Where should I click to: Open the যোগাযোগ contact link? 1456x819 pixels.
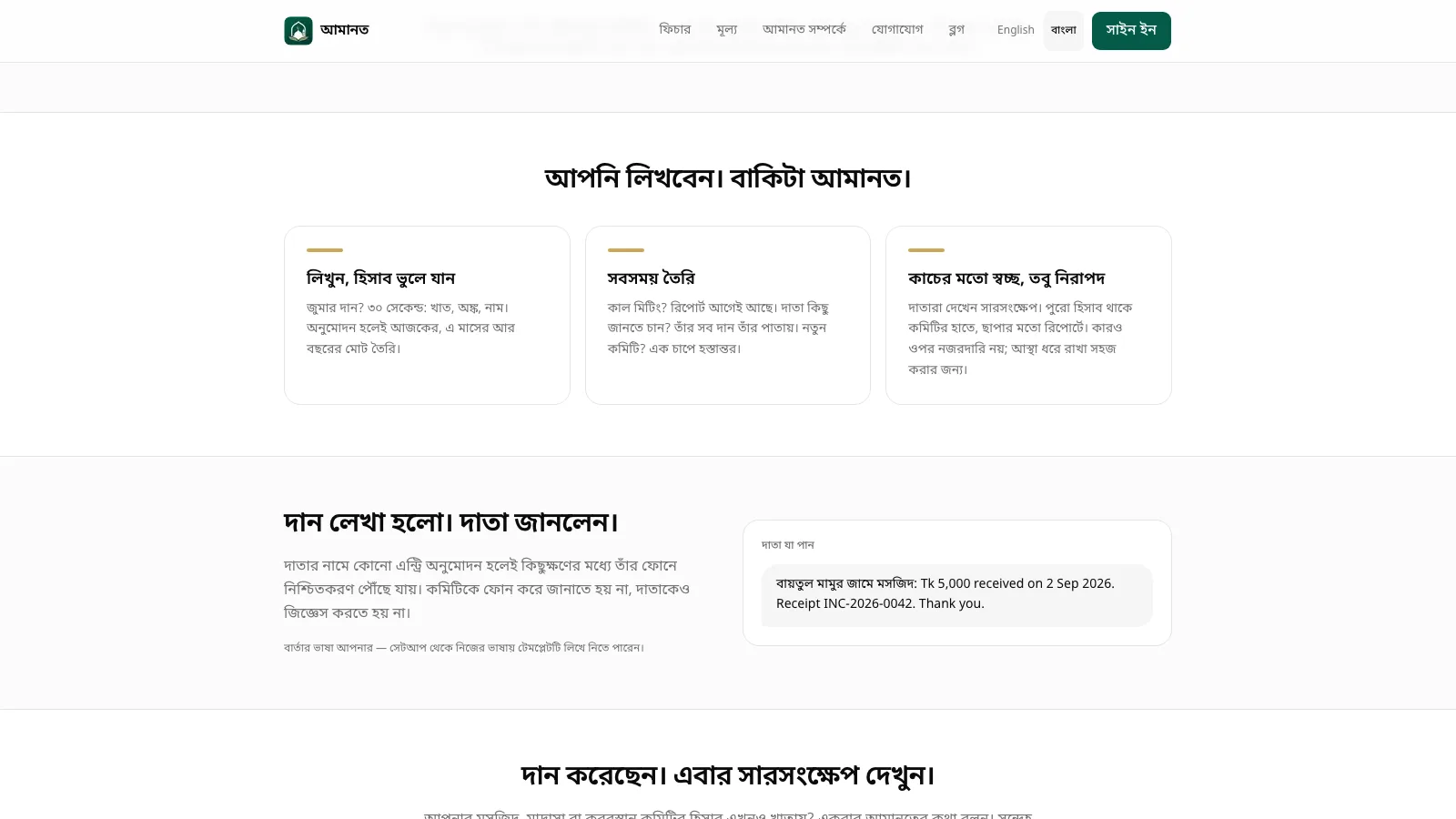click(897, 30)
